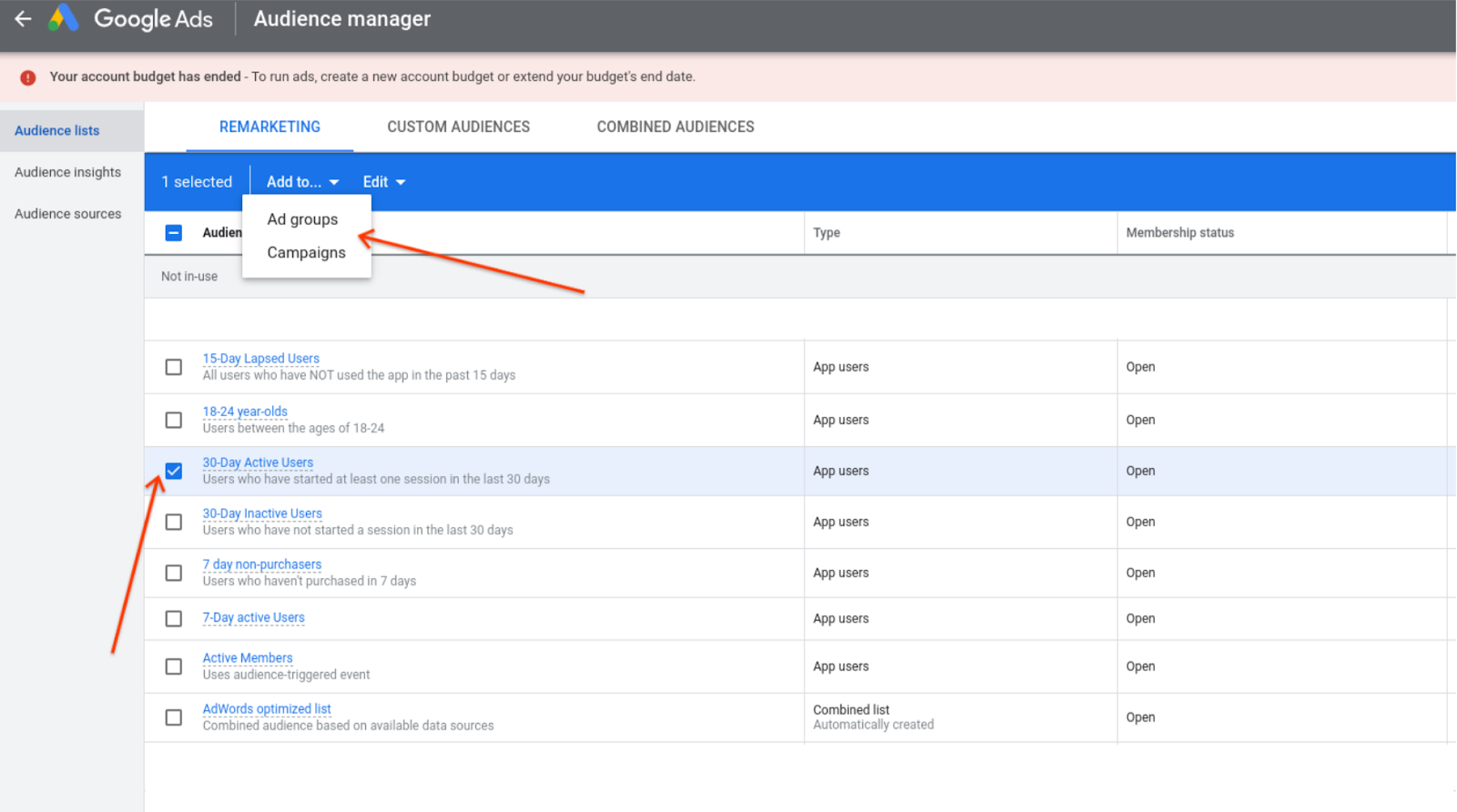Expand the Edit dropdown
1457x812 pixels.
[x=383, y=182]
